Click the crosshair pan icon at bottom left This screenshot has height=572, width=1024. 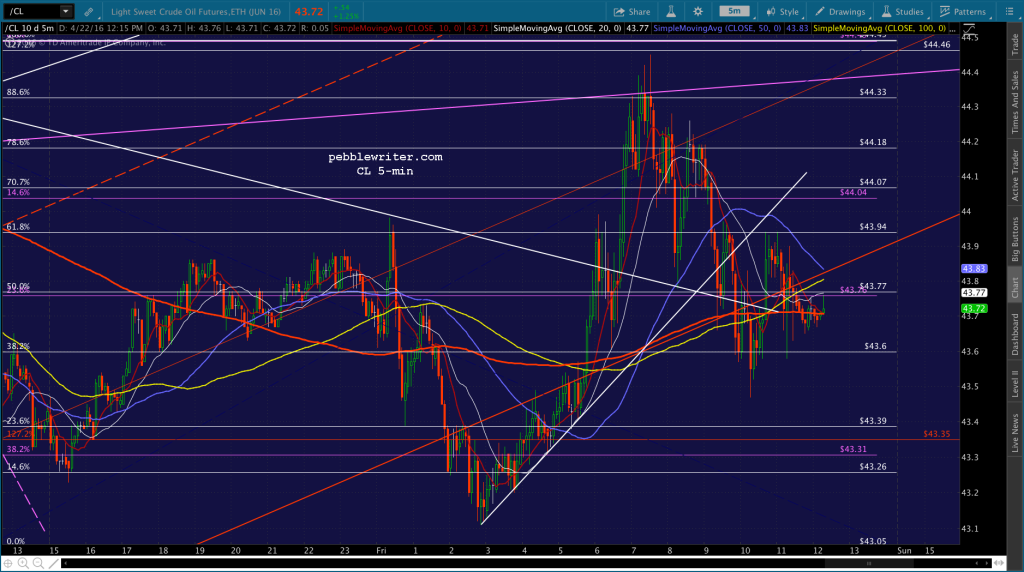click(x=8, y=563)
